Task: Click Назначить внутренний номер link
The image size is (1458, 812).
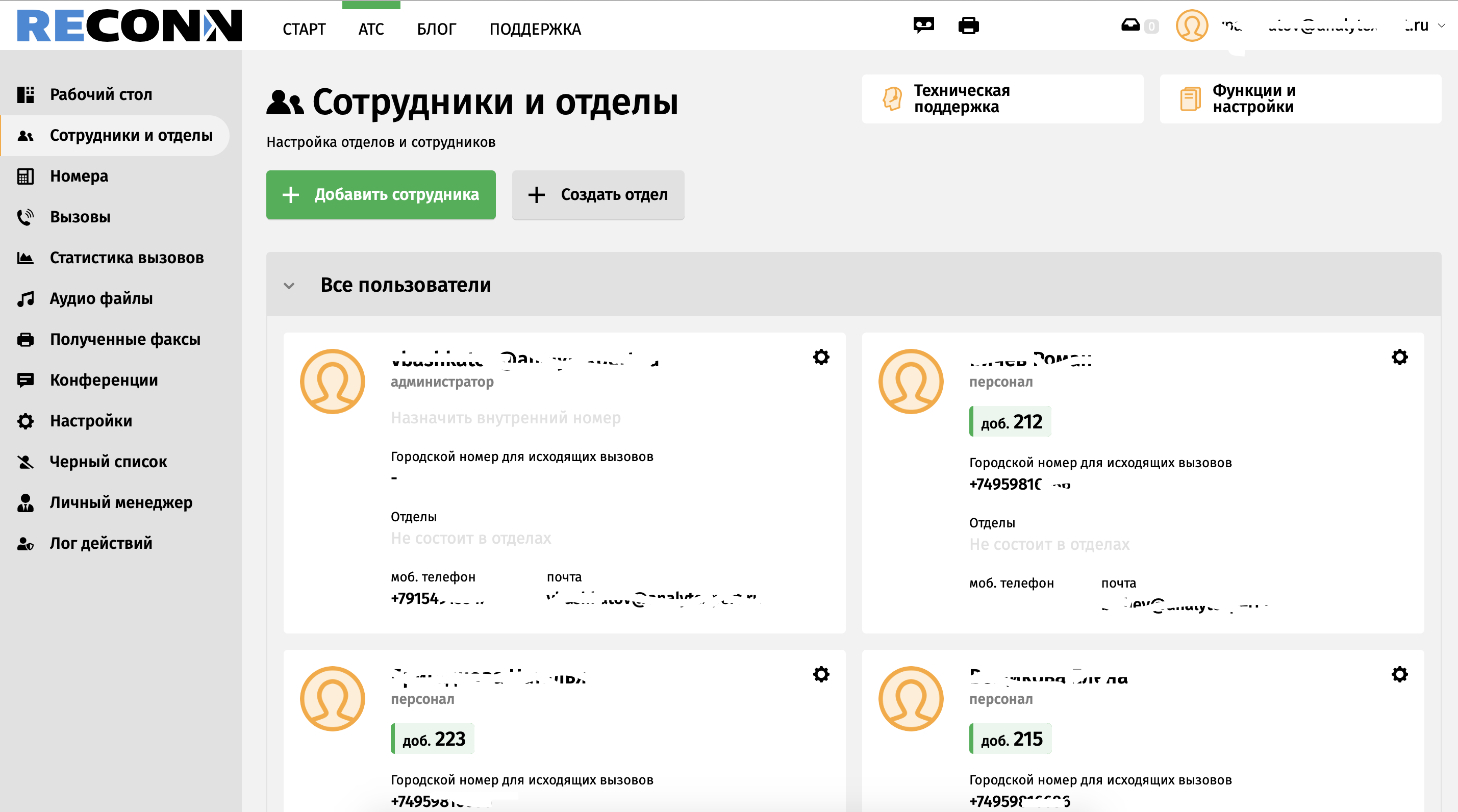Action: [x=506, y=418]
